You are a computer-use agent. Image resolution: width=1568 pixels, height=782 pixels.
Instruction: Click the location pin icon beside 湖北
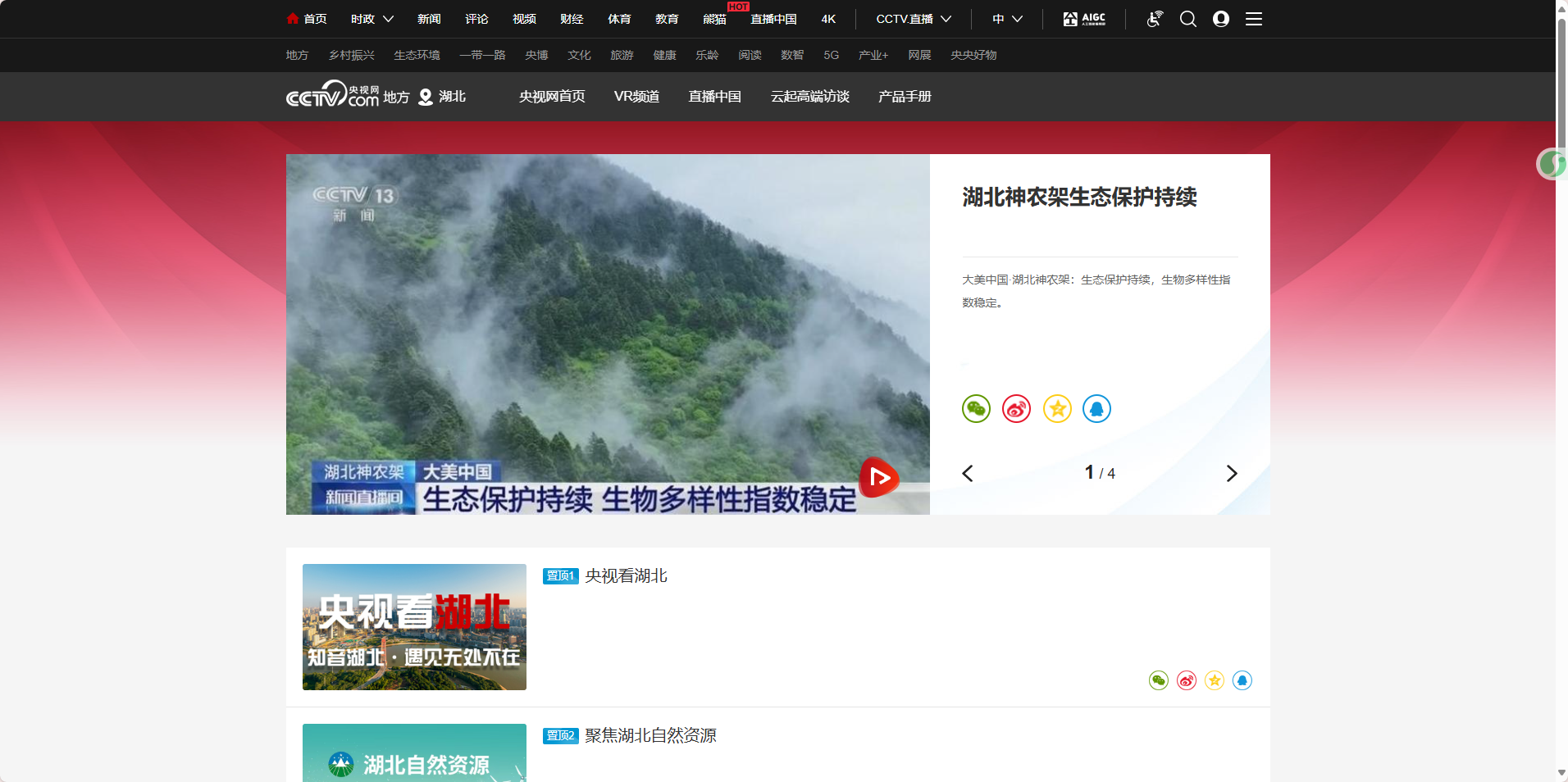426,97
